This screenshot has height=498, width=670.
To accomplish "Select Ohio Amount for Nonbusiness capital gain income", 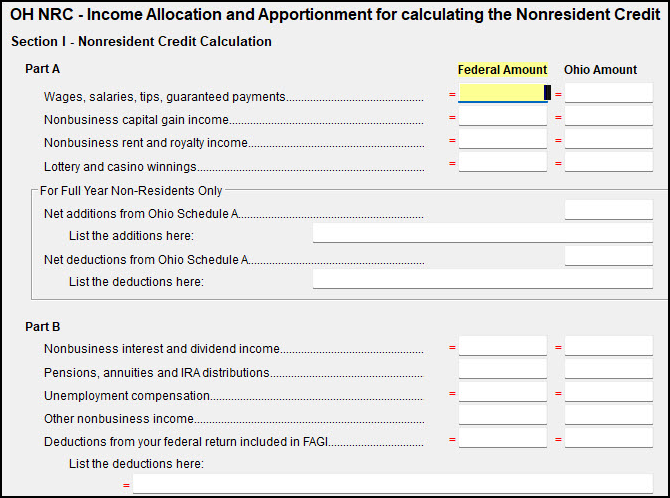I will pos(608,117).
